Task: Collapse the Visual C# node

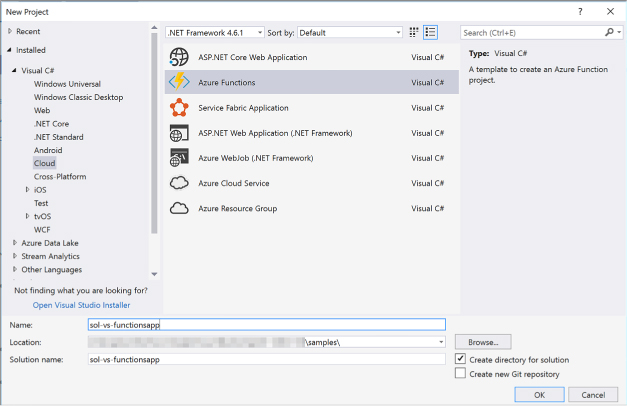Action: point(14,70)
